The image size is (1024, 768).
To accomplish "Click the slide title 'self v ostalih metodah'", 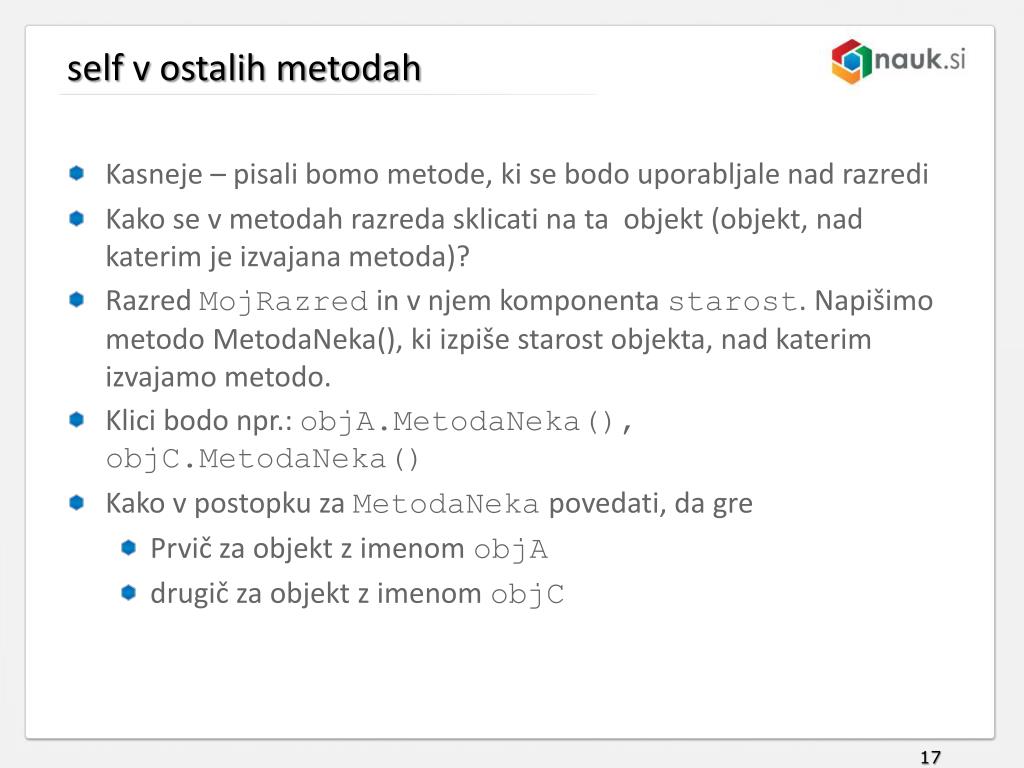I will [x=244, y=69].
